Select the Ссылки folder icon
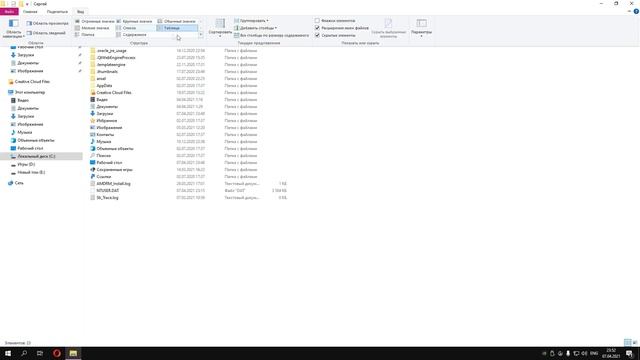This screenshot has height=360, width=640. (93, 177)
